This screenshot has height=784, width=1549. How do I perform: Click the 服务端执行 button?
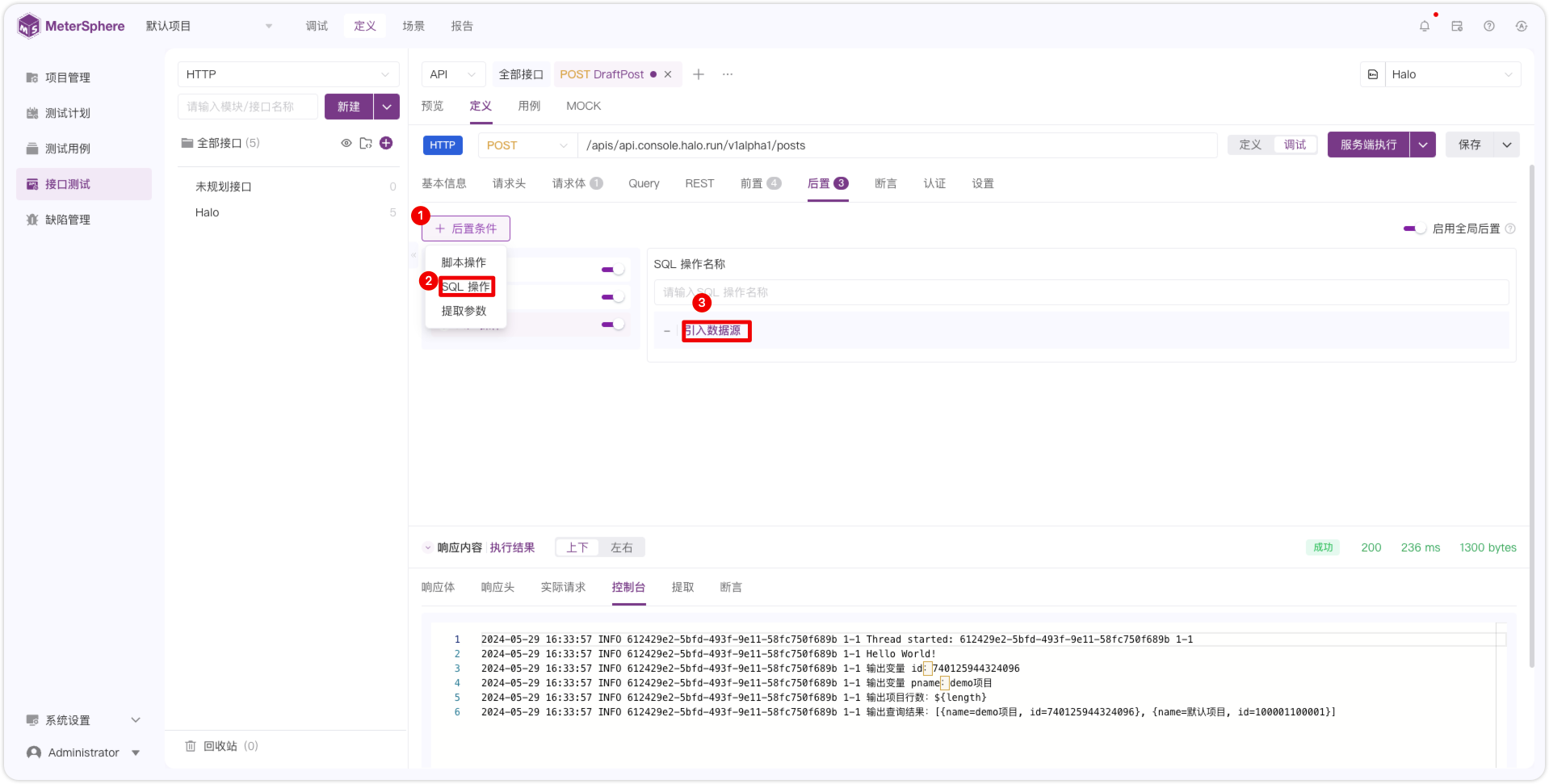click(x=1368, y=145)
